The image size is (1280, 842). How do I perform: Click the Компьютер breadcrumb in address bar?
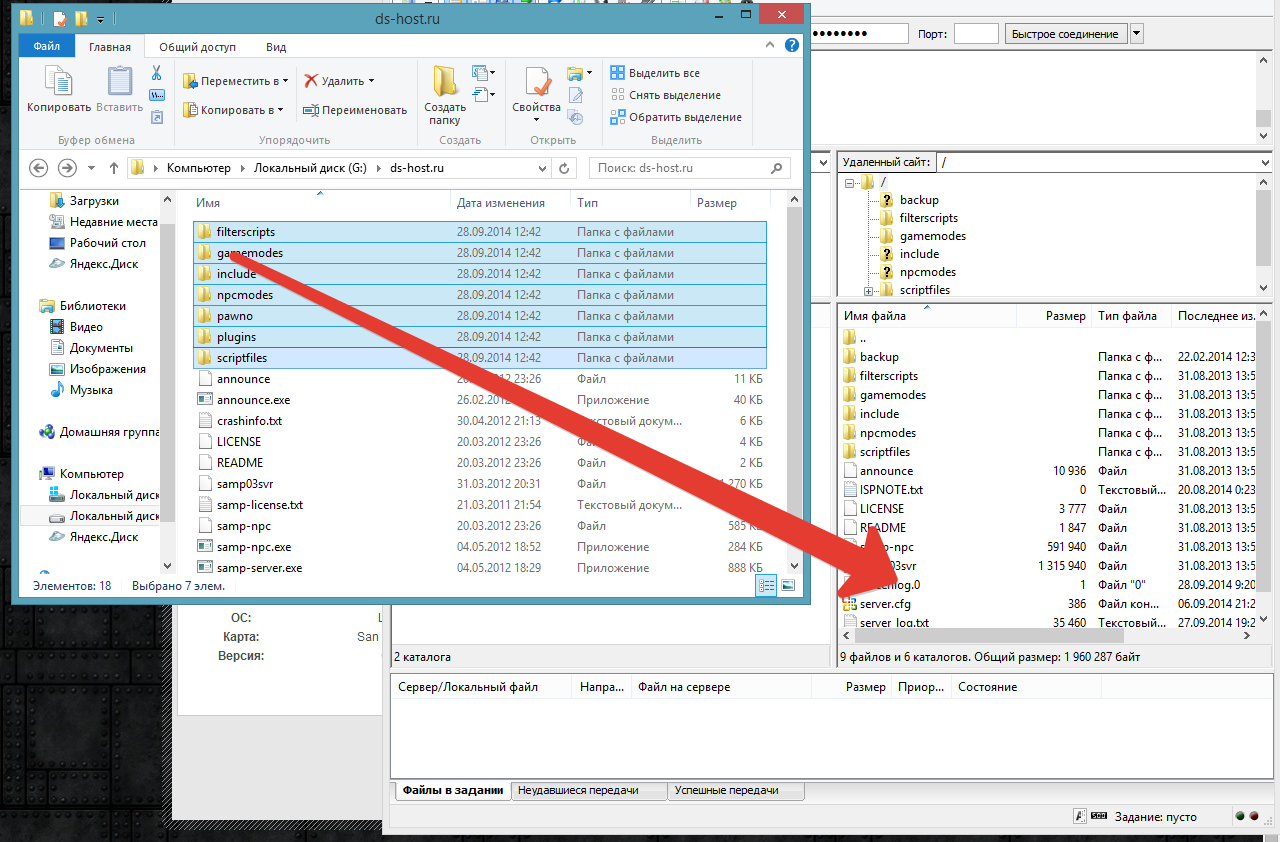(199, 168)
